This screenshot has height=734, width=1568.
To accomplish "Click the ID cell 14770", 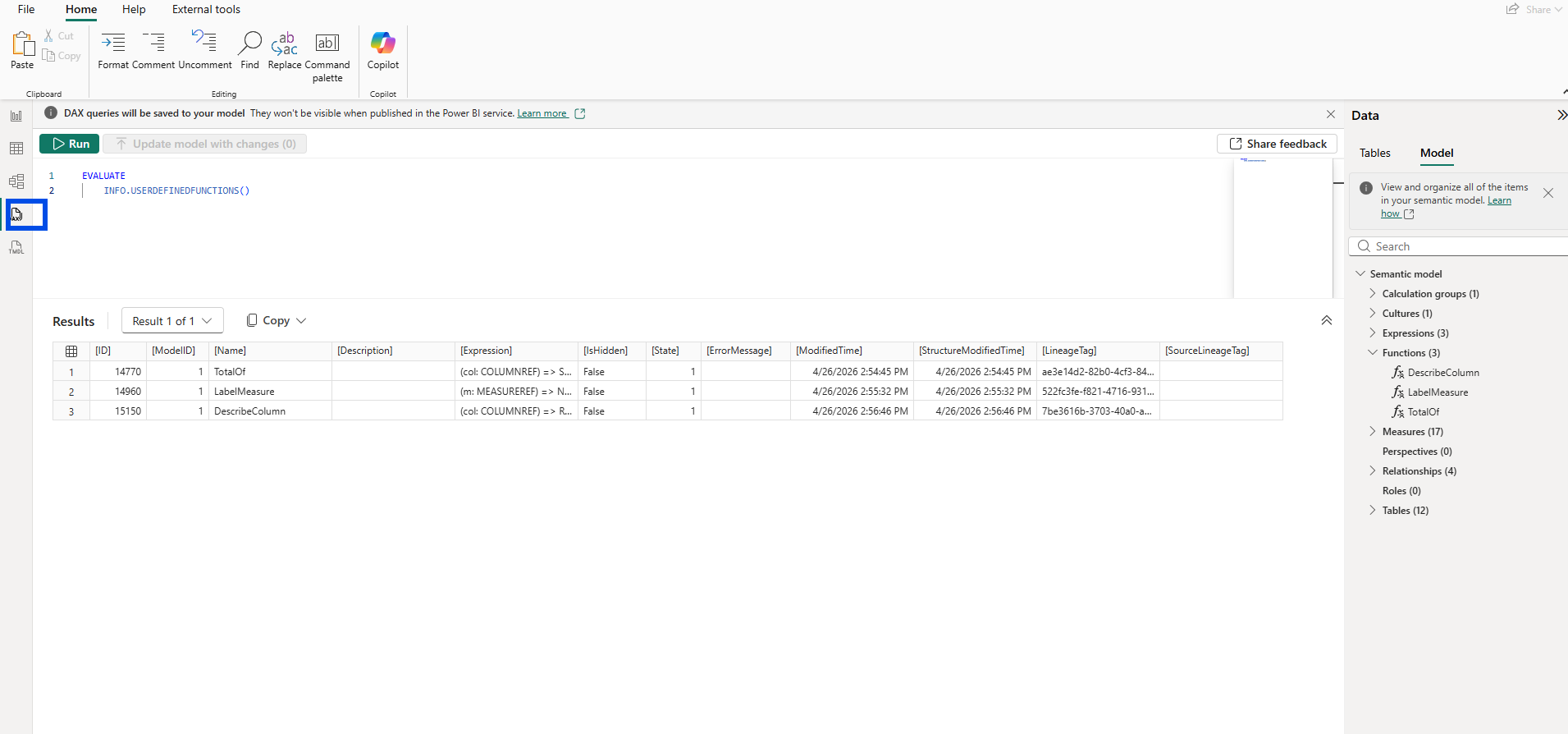I will [118, 372].
